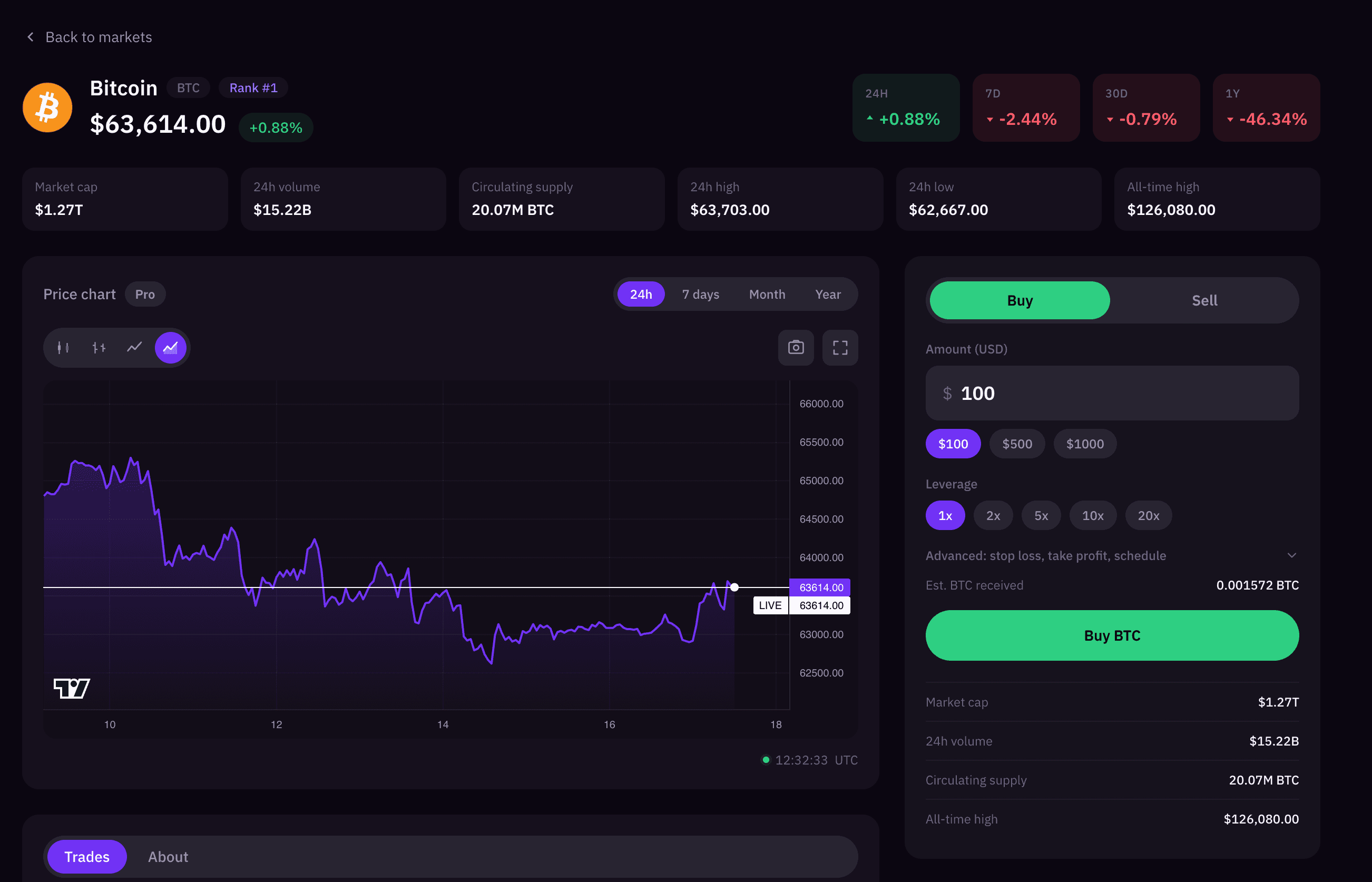Set leverage to 10x
The width and height of the screenshot is (1372, 882).
[1093, 515]
